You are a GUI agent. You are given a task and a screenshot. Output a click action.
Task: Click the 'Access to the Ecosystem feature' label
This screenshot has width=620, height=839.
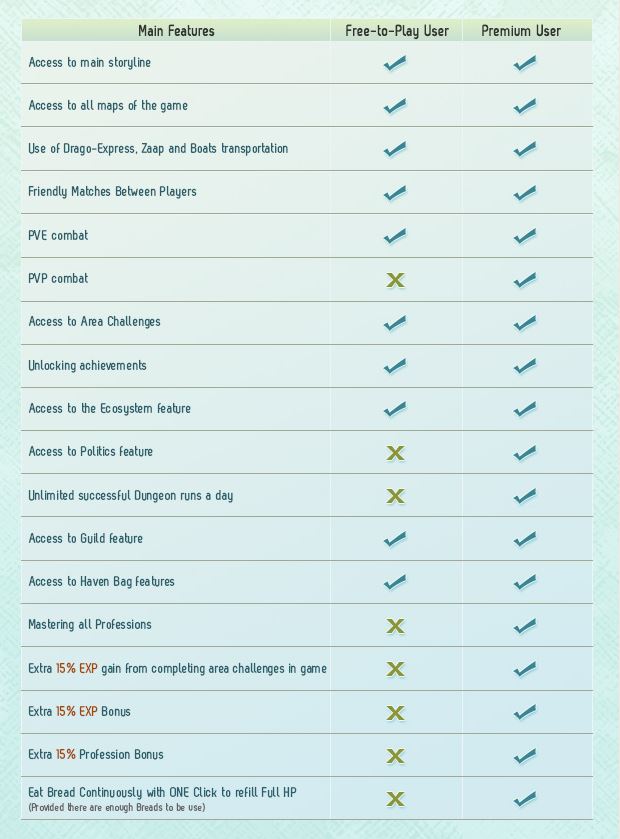click(109, 408)
